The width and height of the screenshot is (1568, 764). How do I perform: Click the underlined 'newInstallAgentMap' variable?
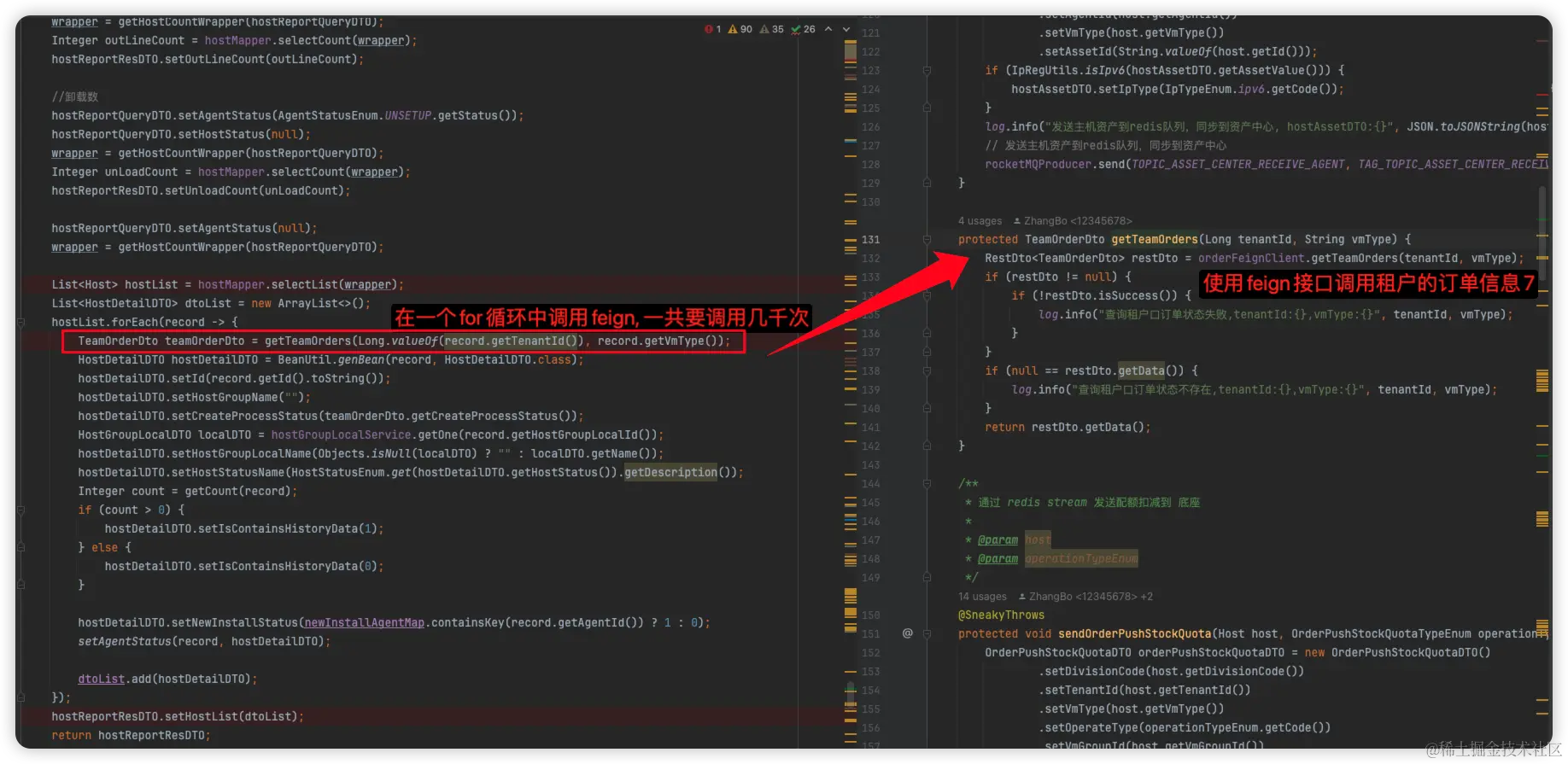tap(364, 623)
